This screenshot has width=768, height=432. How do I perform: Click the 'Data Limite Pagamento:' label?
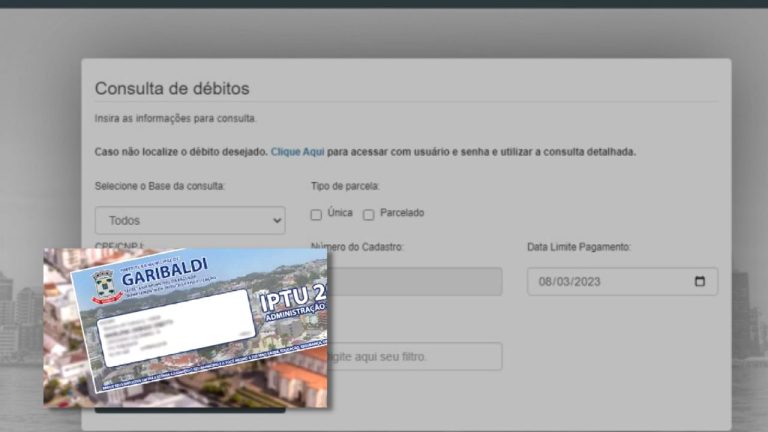(579, 247)
